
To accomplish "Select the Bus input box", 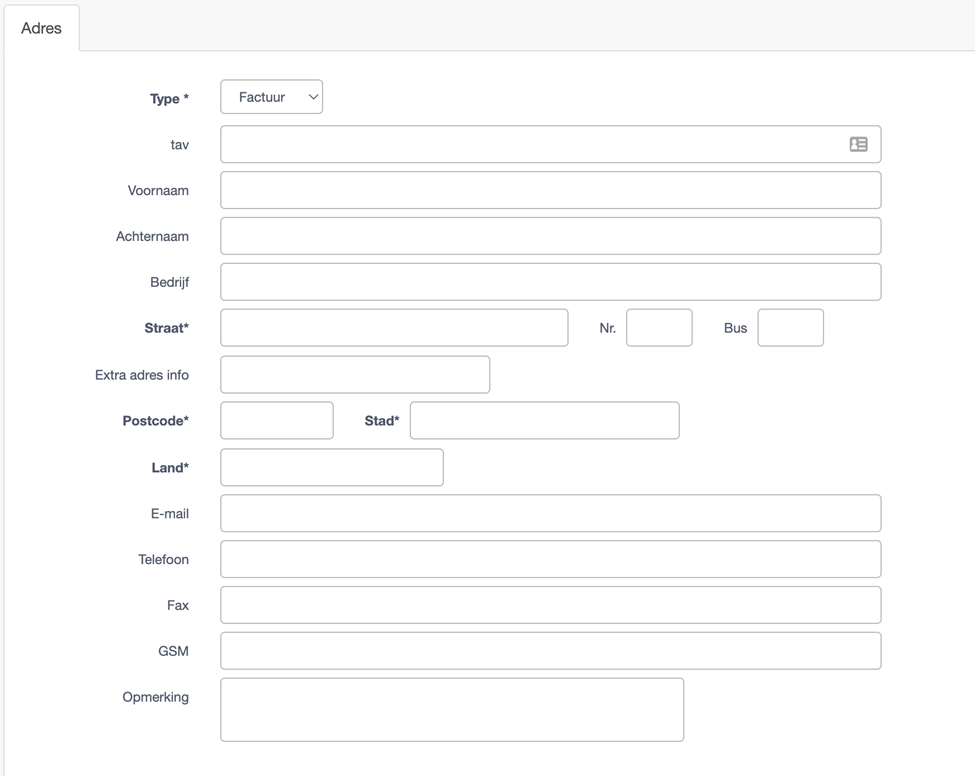I will point(790,328).
